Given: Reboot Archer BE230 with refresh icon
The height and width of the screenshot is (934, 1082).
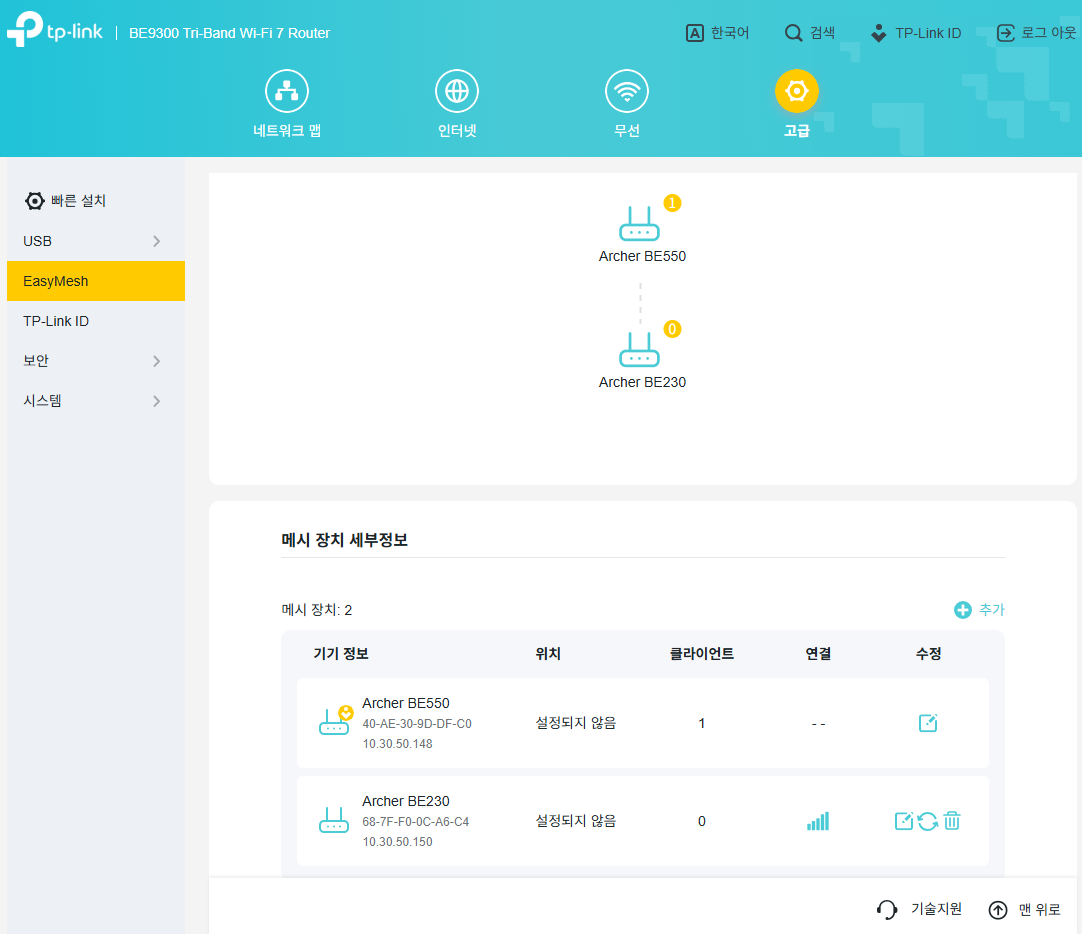Looking at the screenshot, I should click(928, 821).
